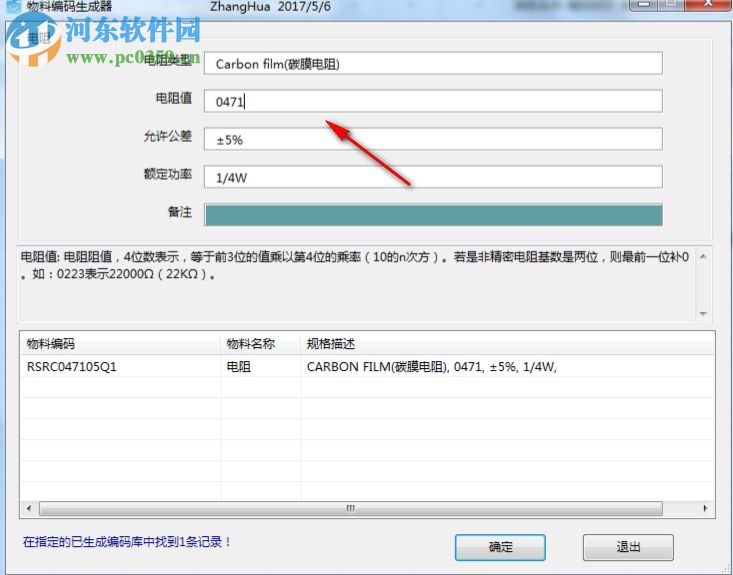Click the table's right scroll arrow

[x=705, y=509]
